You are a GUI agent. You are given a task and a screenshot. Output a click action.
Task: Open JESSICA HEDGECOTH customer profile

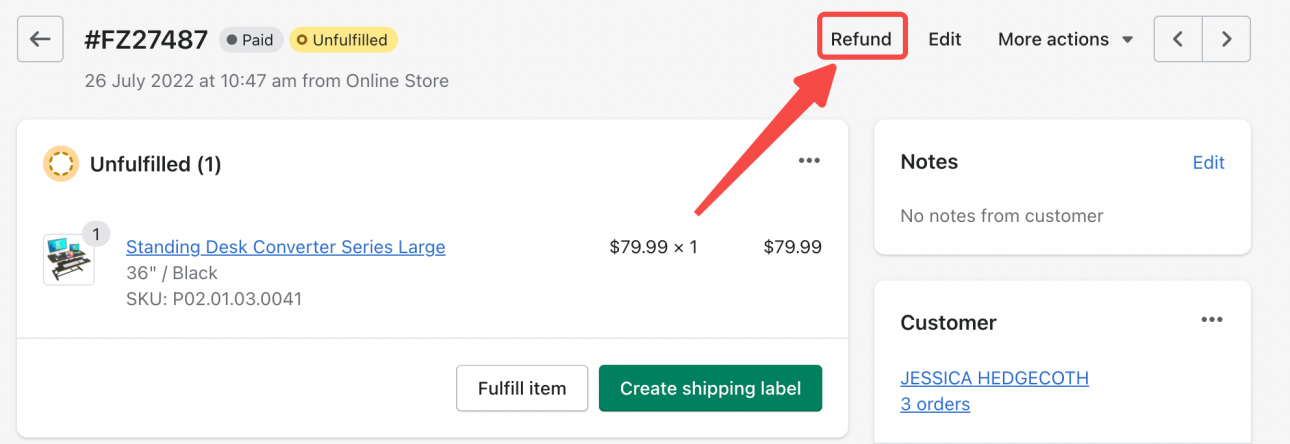[994, 378]
